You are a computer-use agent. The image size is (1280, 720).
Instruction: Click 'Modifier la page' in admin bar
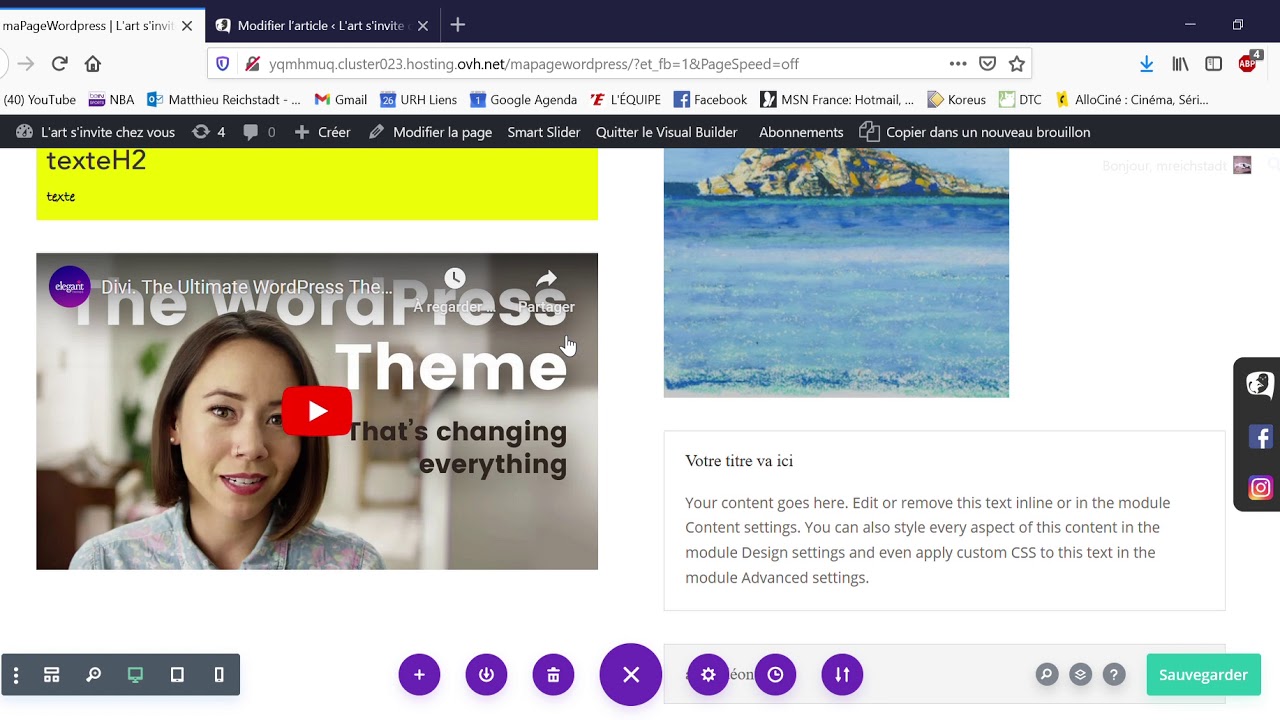point(431,132)
